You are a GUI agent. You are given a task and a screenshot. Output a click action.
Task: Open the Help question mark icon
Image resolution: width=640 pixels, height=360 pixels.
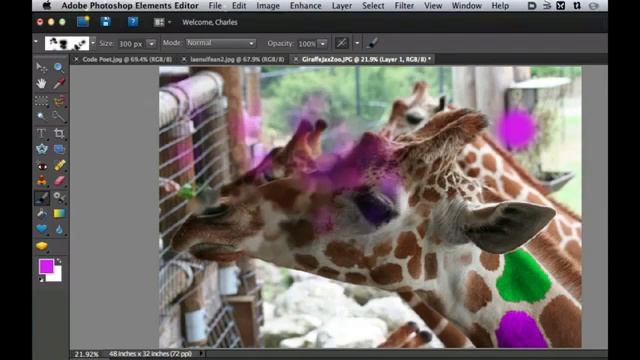click(x=133, y=22)
